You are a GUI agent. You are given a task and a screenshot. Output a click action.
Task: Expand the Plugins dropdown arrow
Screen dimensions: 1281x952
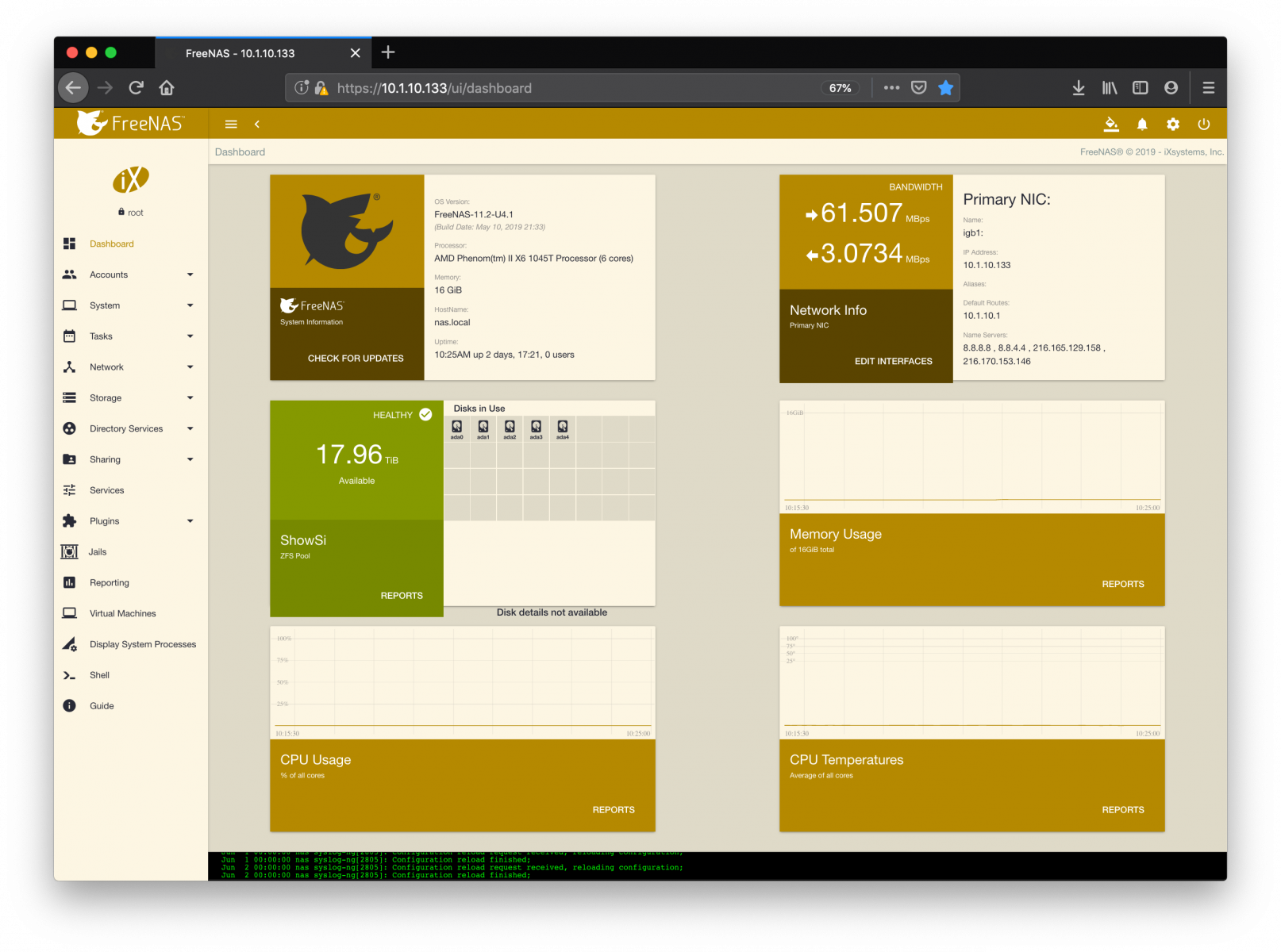[x=190, y=521]
